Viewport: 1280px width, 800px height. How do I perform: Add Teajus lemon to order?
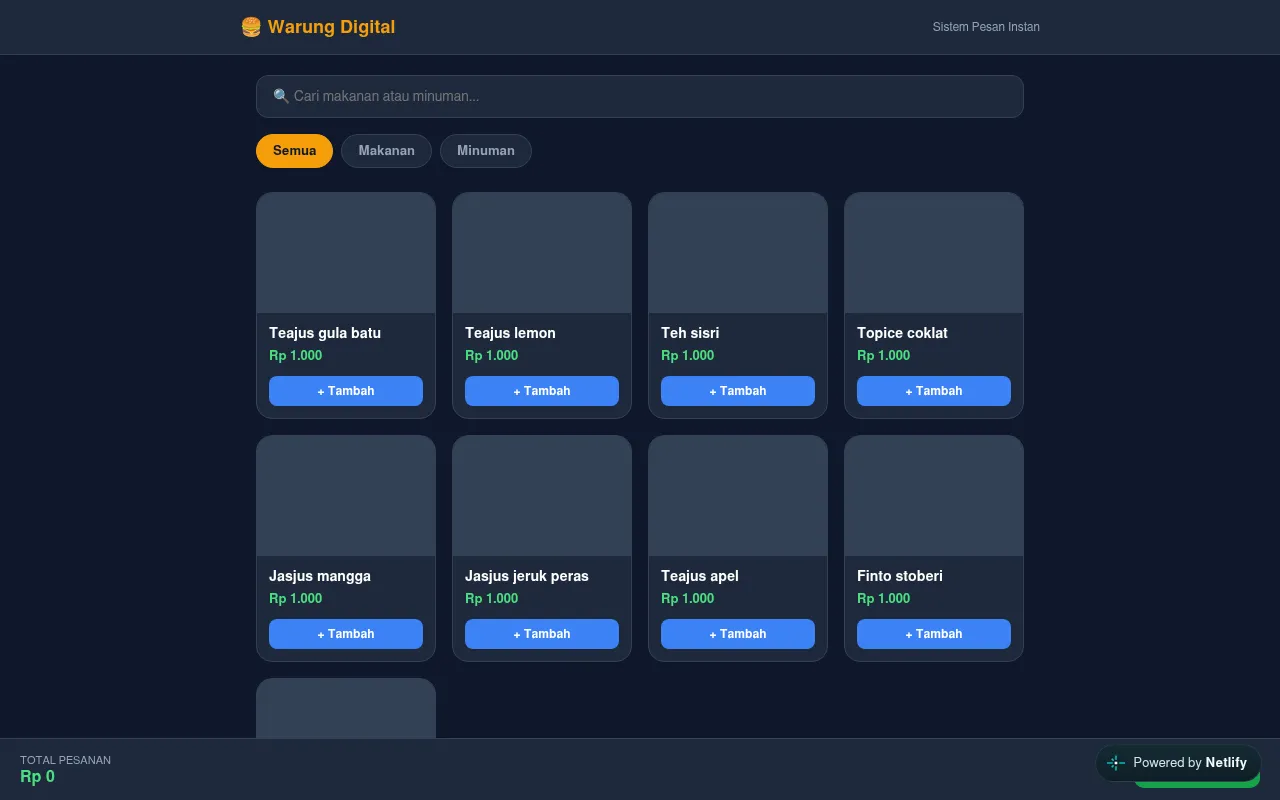pyautogui.click(x=542, y=391)
